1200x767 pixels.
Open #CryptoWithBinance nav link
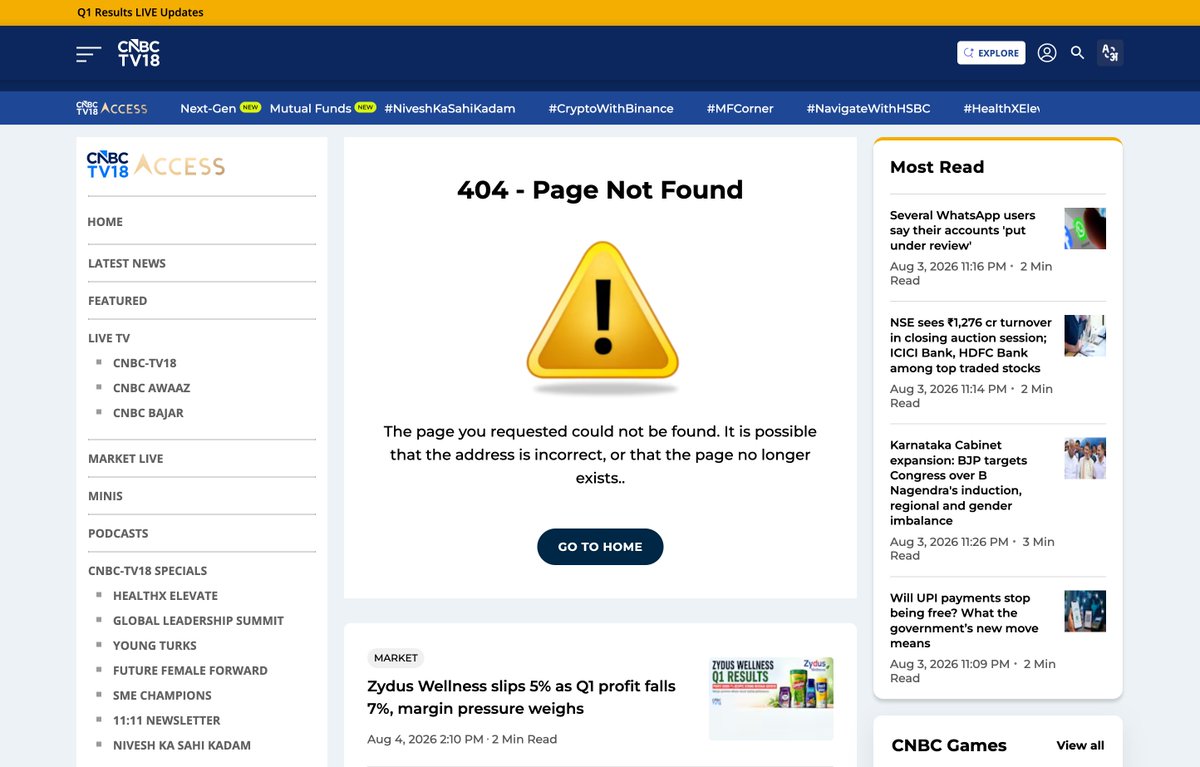point(611,108)
